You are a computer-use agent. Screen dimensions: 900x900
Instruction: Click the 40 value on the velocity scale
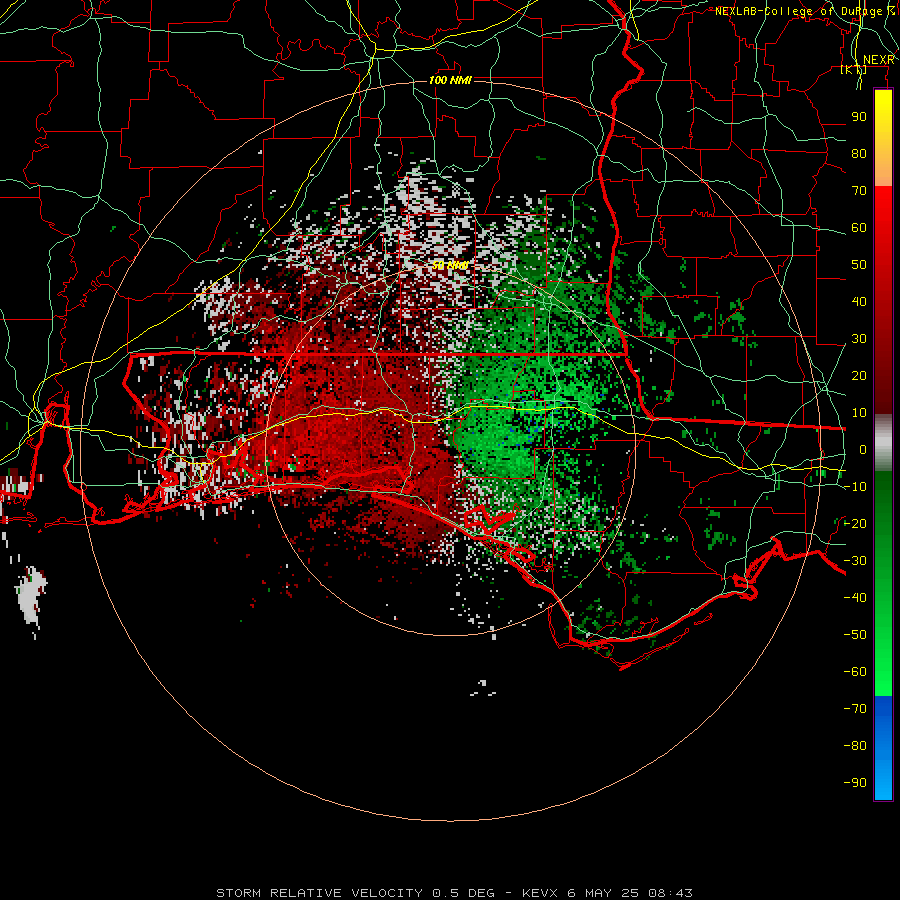pos(859,302)
